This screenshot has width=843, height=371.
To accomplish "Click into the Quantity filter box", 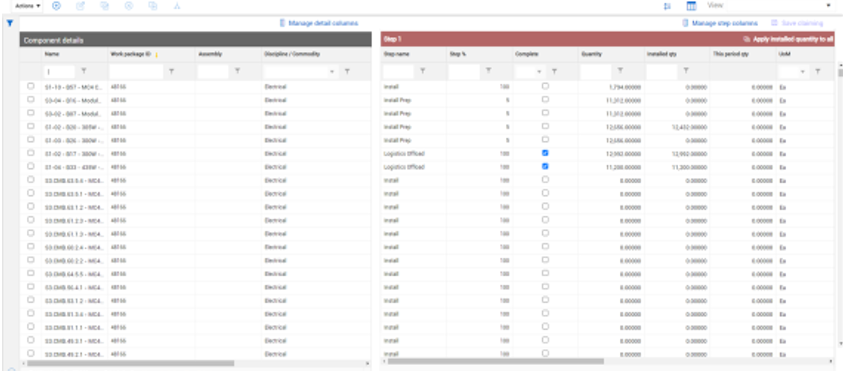I will [596, 71].
